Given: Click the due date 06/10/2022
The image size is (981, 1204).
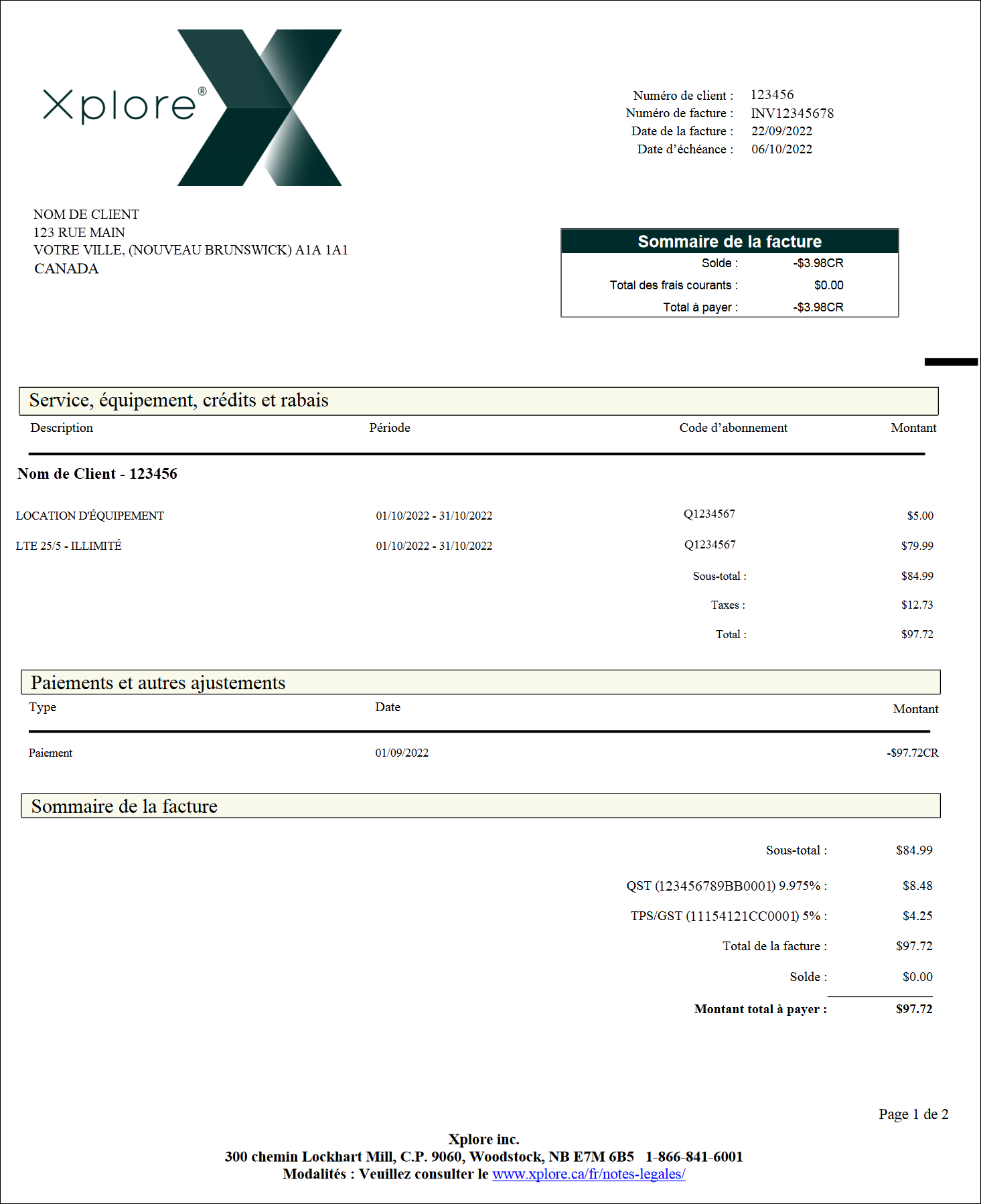Looking at the screenshot, I should pos(781,149).
